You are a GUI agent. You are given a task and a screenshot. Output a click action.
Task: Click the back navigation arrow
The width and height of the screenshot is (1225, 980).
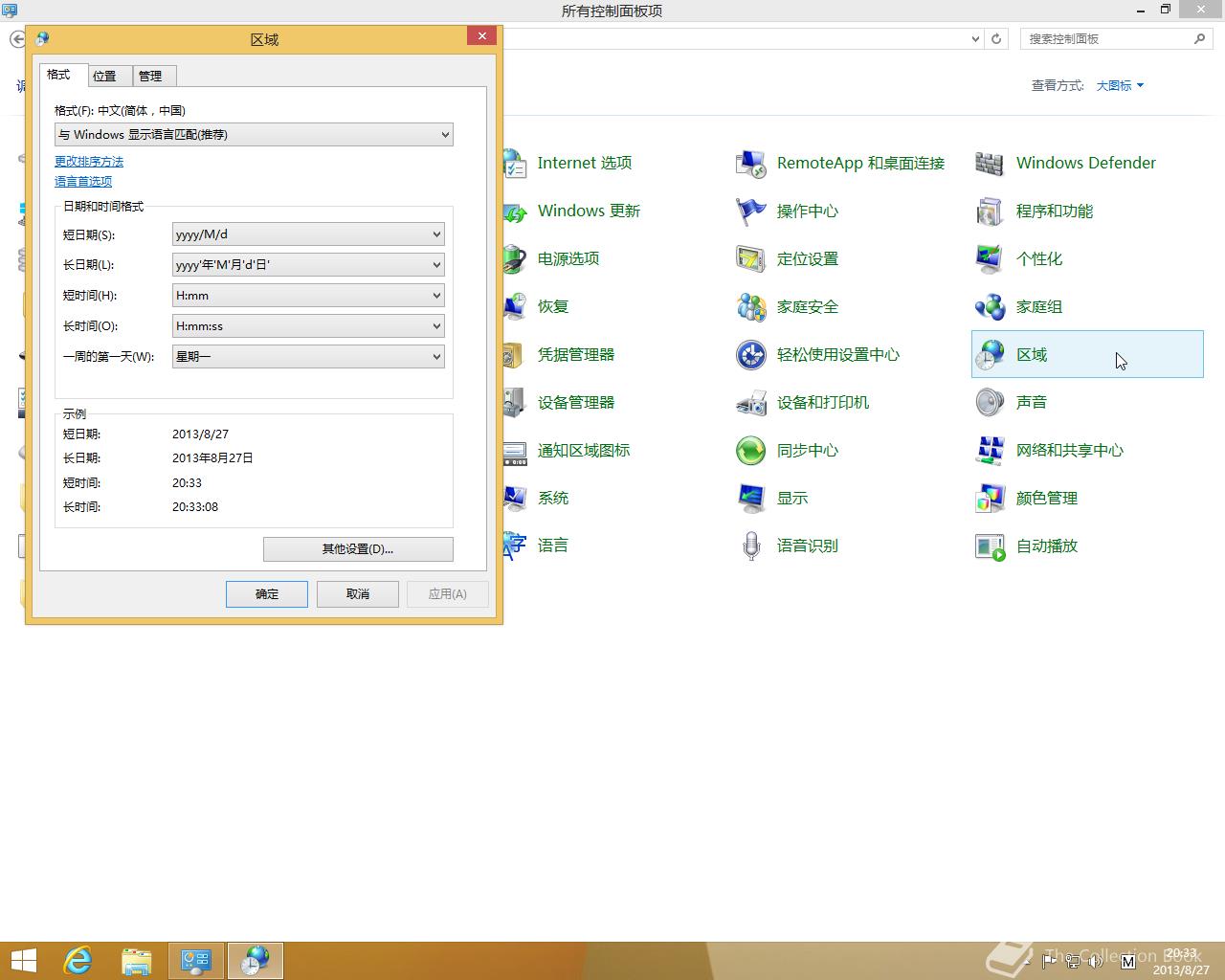pyautogui.click(x=17, y=39)
